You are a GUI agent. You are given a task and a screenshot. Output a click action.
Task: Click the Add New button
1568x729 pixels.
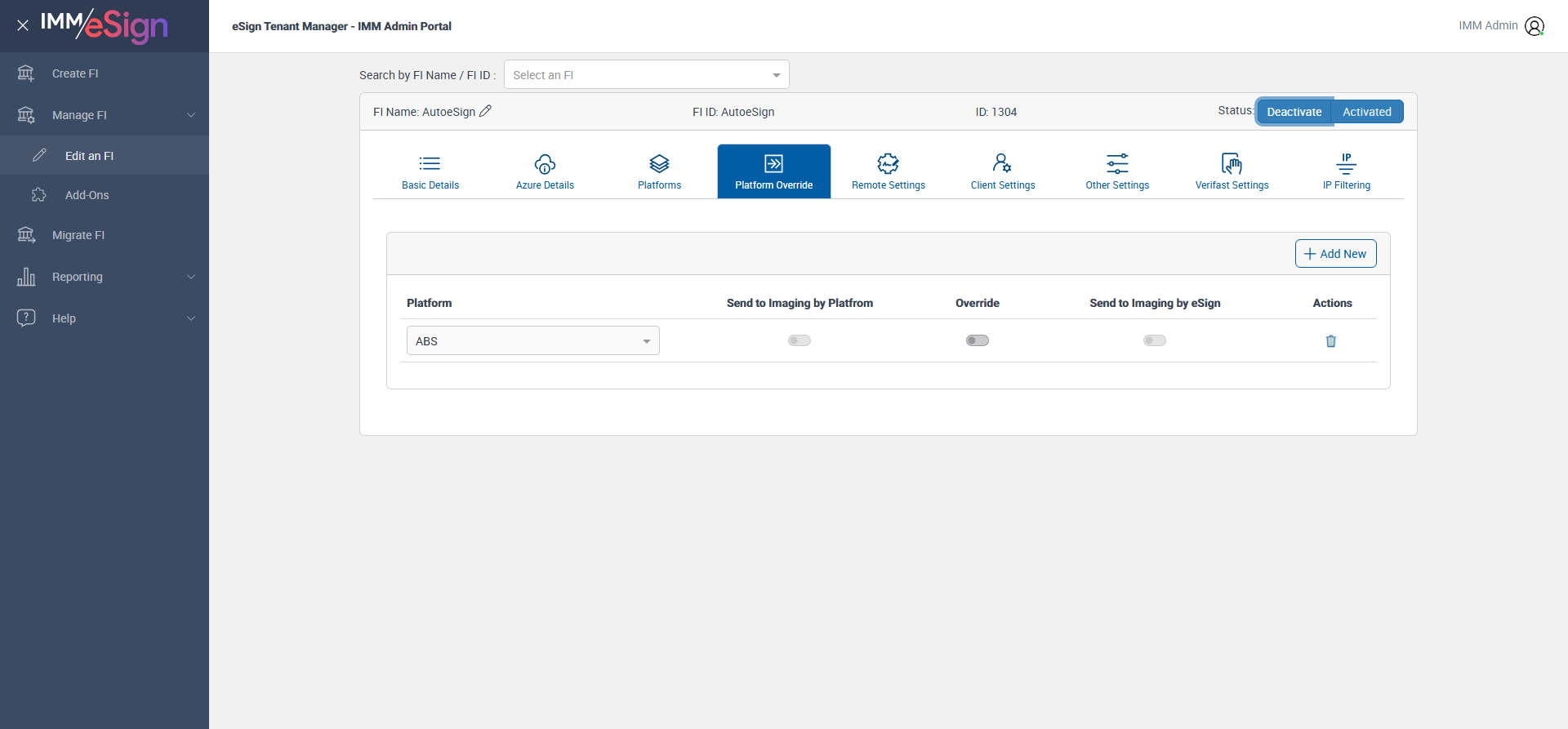[1335, 253]
